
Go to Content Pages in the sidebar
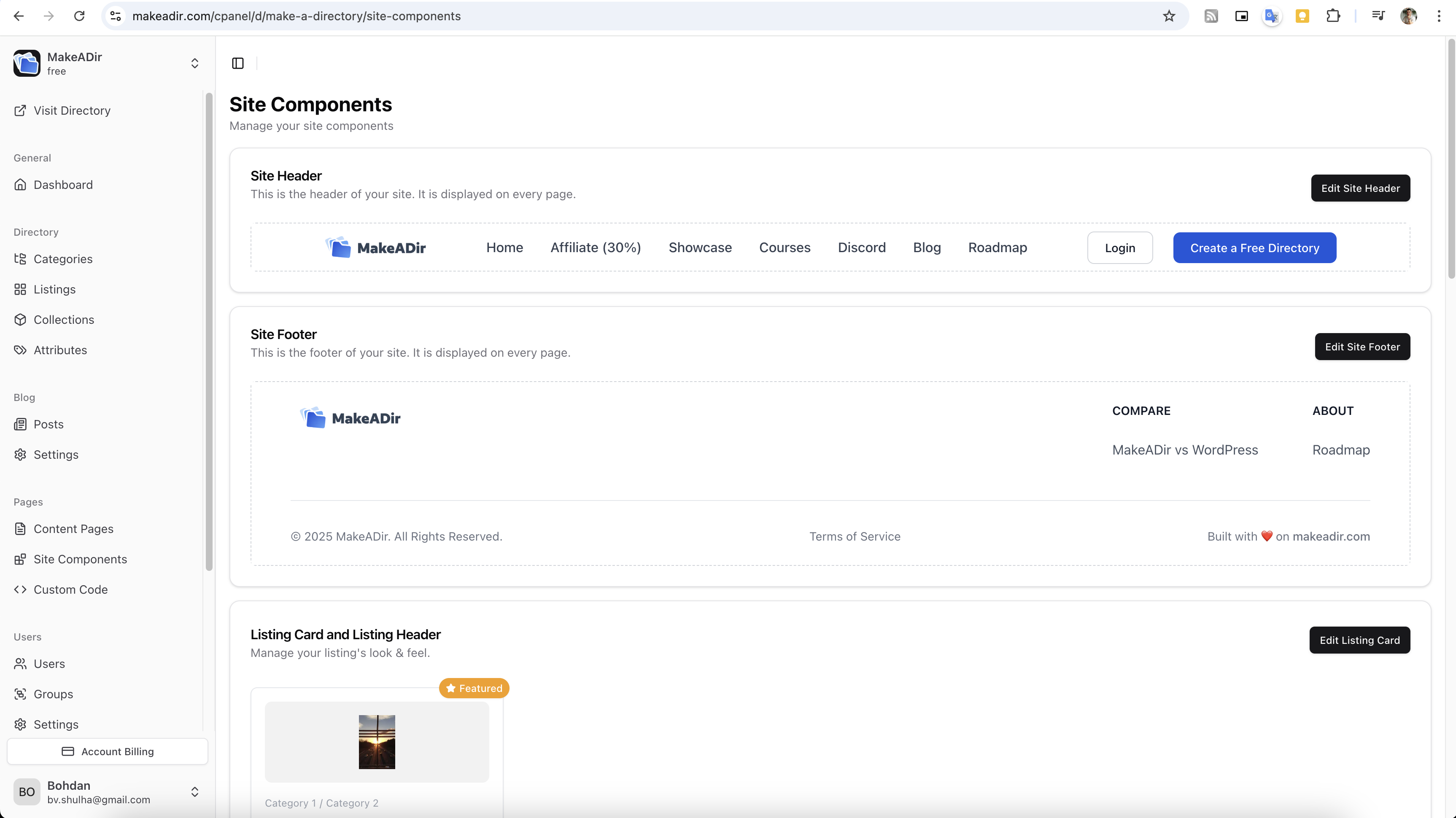(73, 529)
